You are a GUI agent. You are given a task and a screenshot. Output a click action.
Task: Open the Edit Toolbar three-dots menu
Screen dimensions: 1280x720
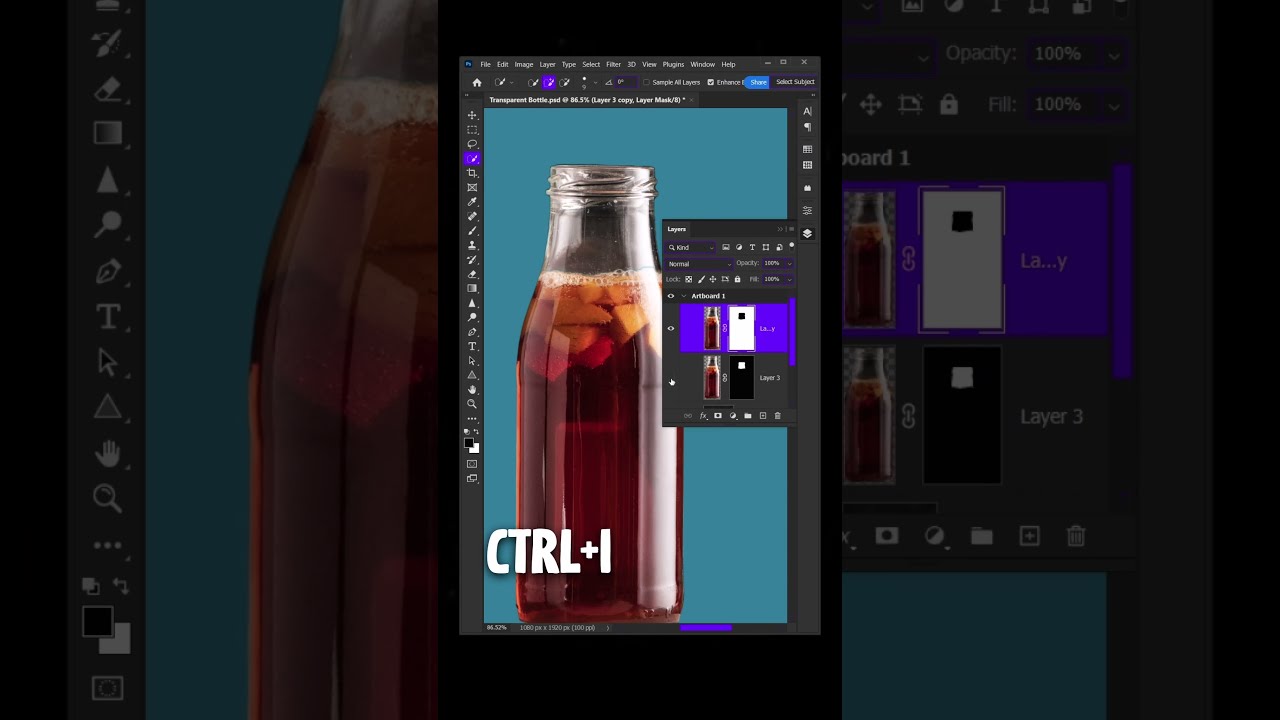click(x=472, y=419)
